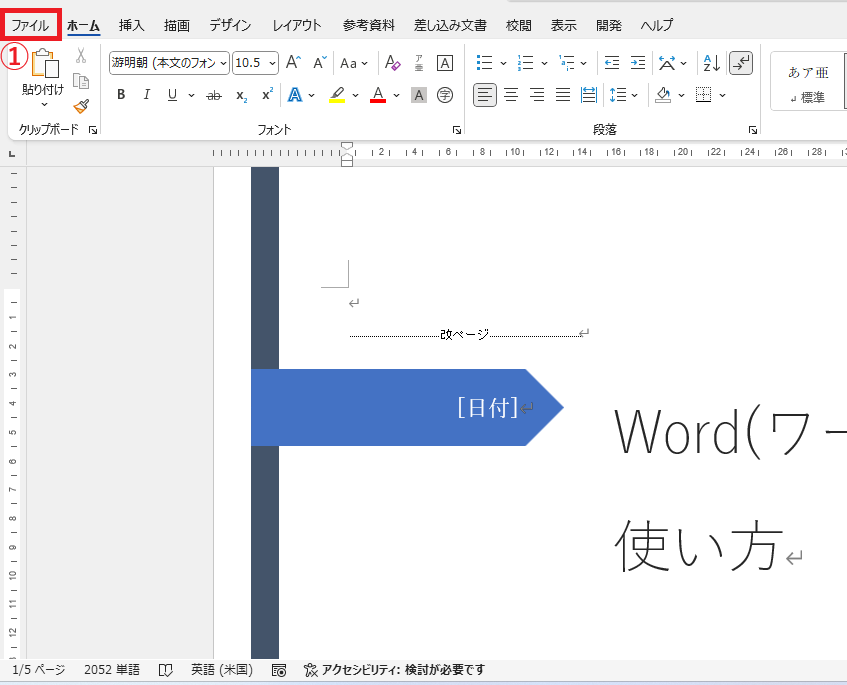Open the phonetic guide (ruby) tool
This screenshot has height=685, width=847.
[x=419, y=63]
